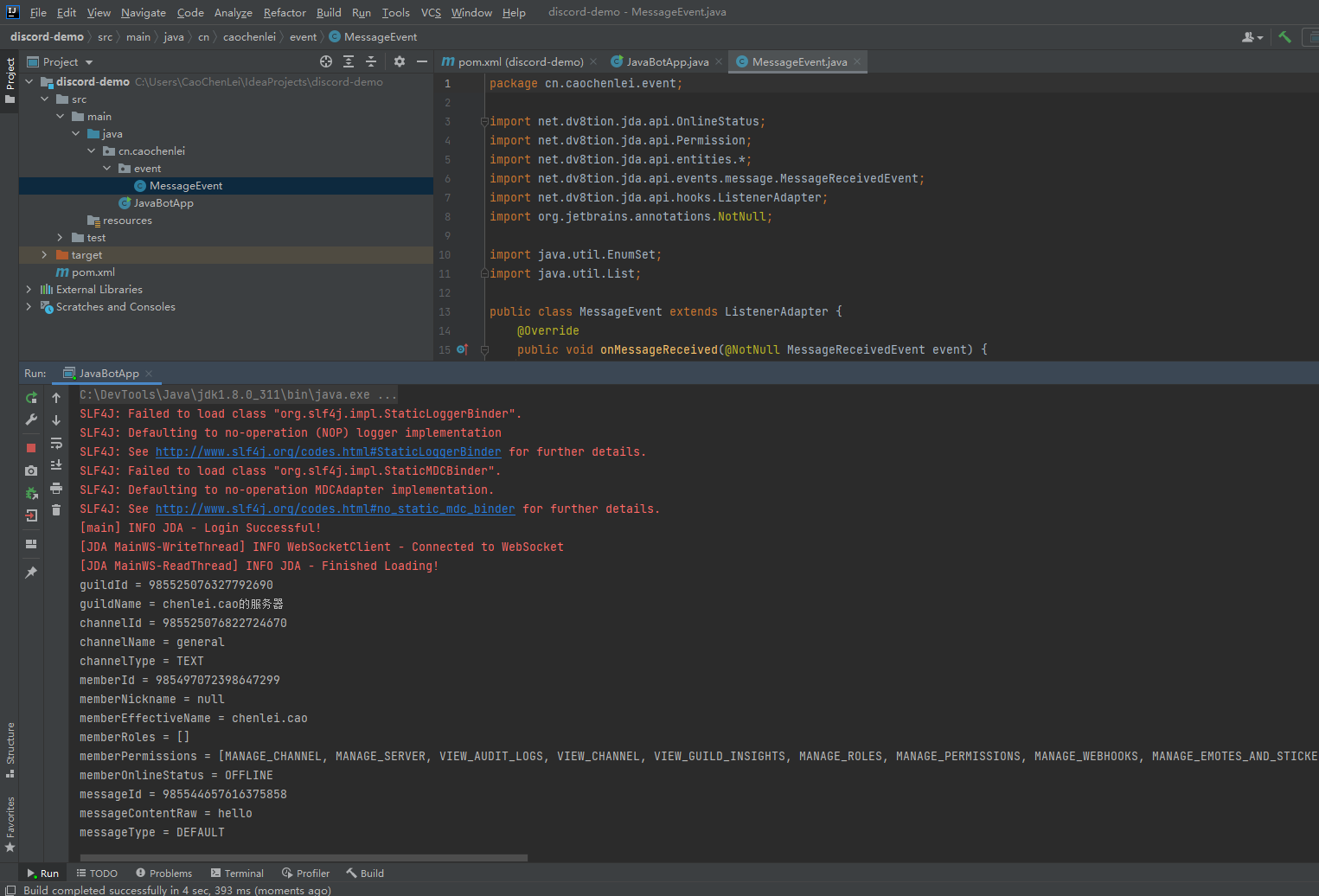Open the Build tool window
Screen dimensions: 1319x896
(x=365, y=874)
